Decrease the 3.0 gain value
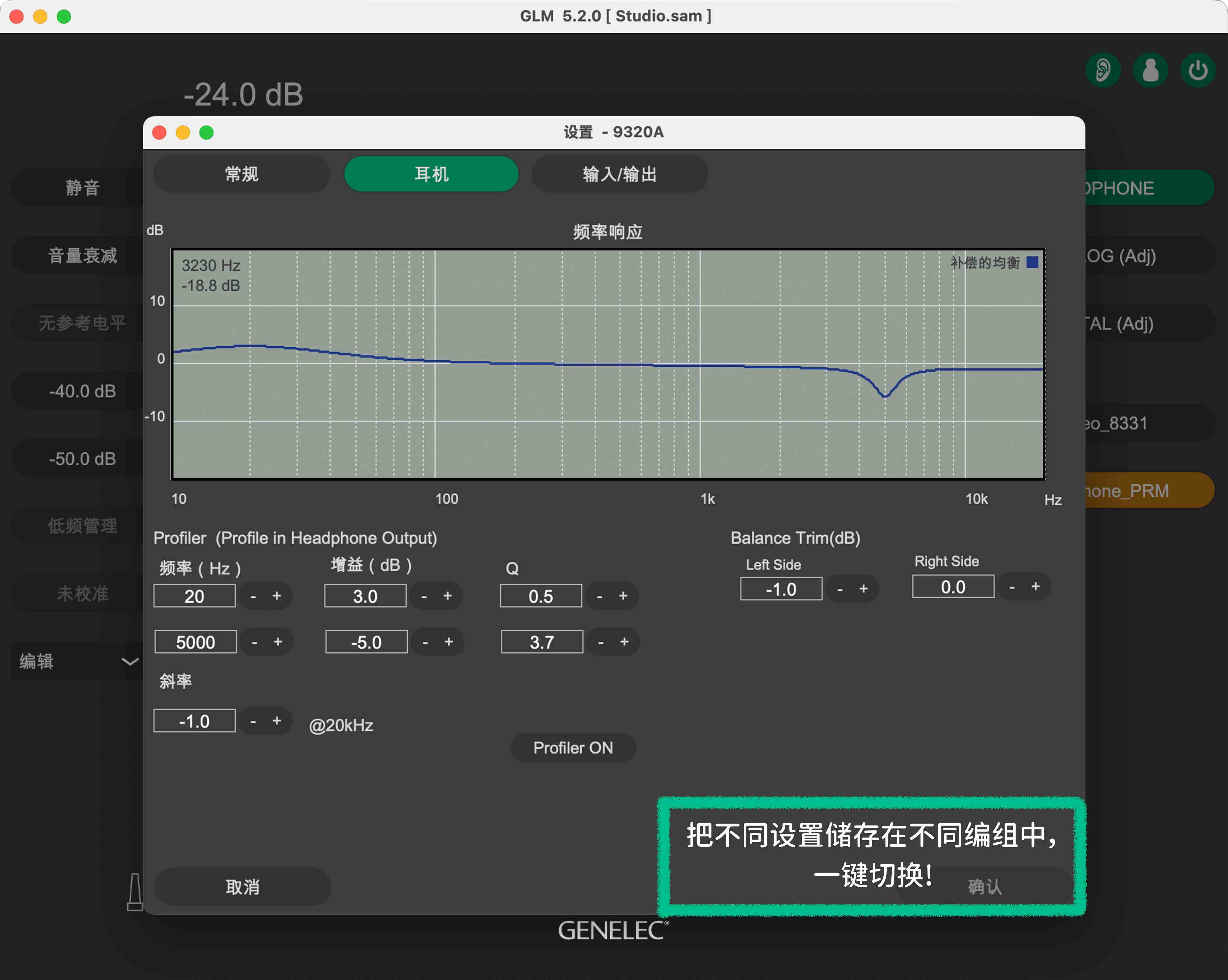The image size is (1228, 980). click(424, 596)
